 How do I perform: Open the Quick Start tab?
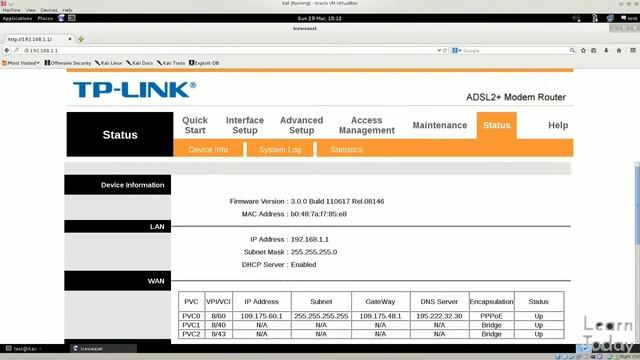pos(195,125)
